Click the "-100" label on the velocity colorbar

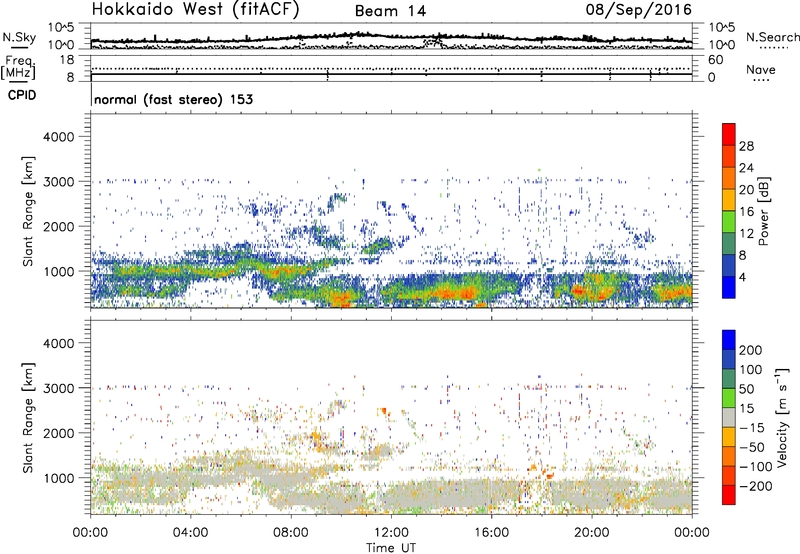[756, 467]
